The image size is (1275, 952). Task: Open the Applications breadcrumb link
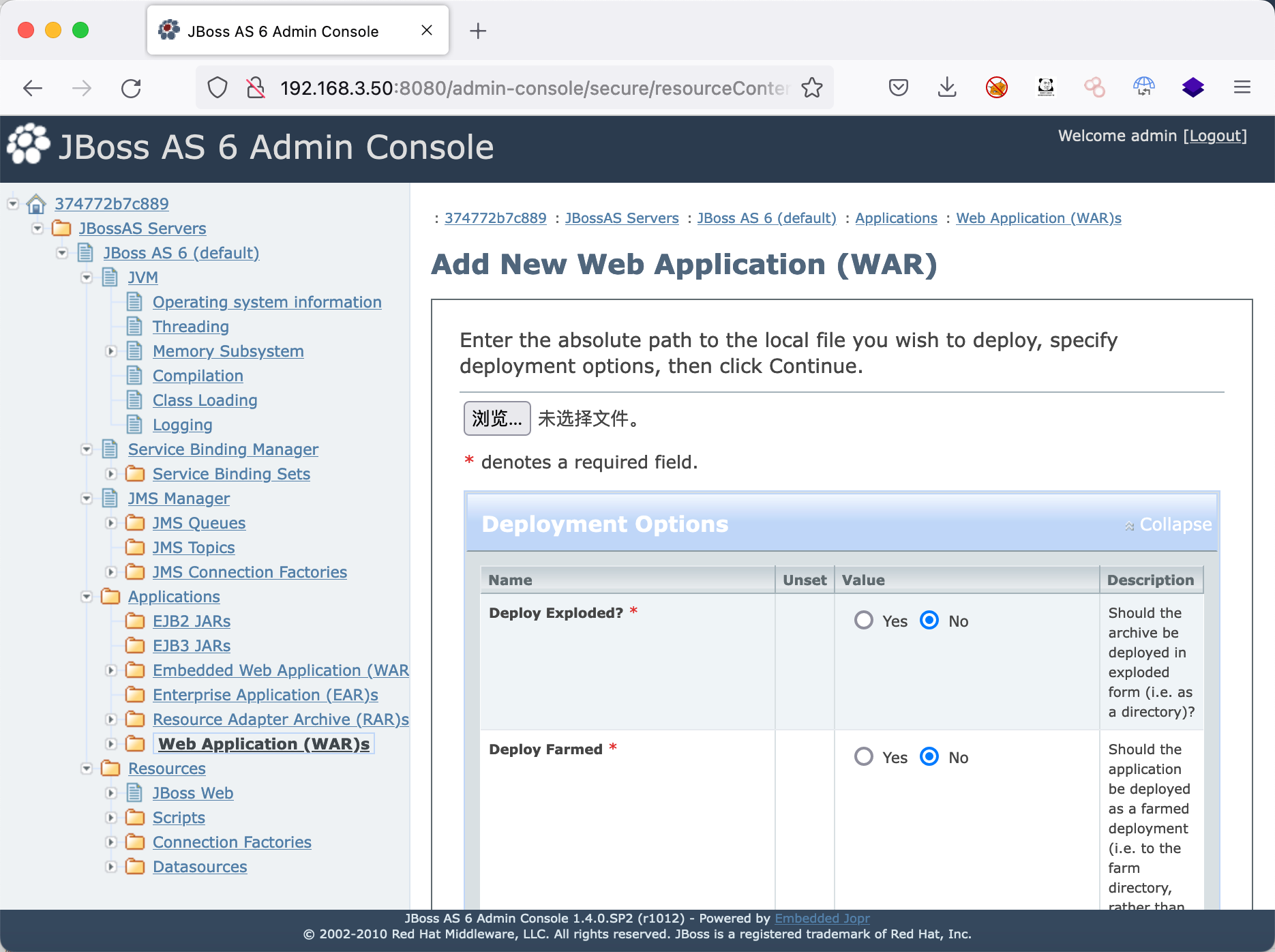896,218
